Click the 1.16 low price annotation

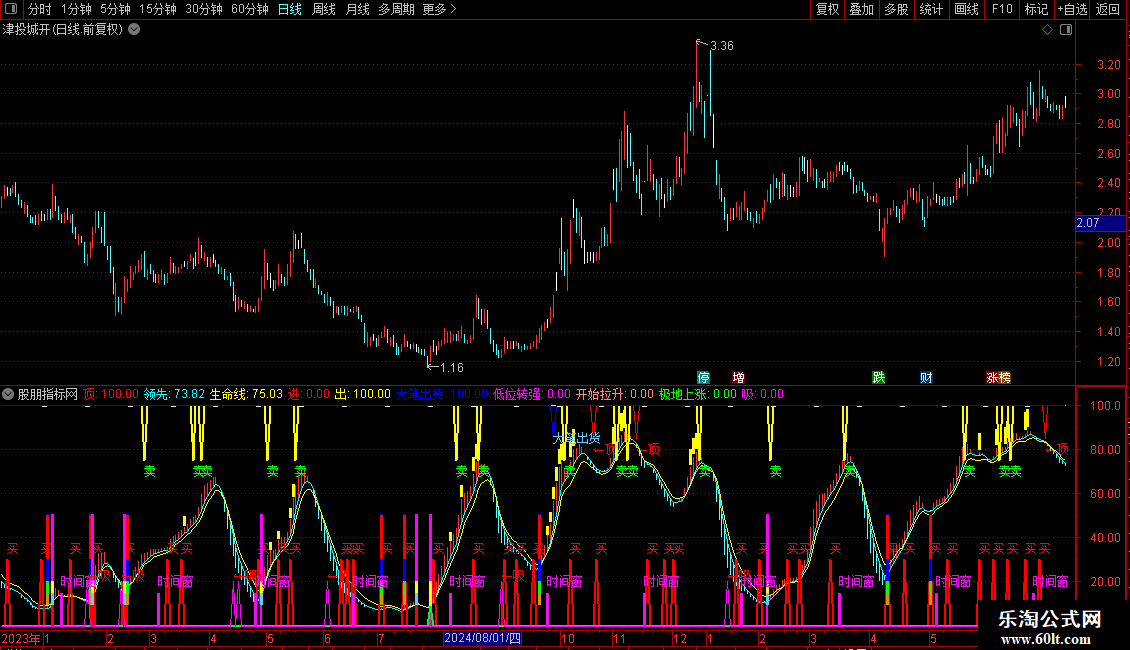click(x=451, y=368)
